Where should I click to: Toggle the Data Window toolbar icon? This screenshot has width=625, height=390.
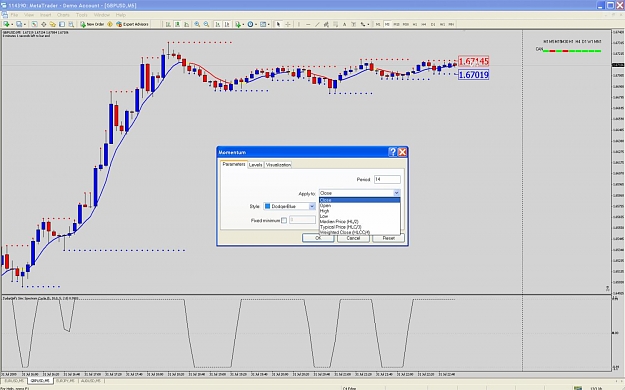43,24
